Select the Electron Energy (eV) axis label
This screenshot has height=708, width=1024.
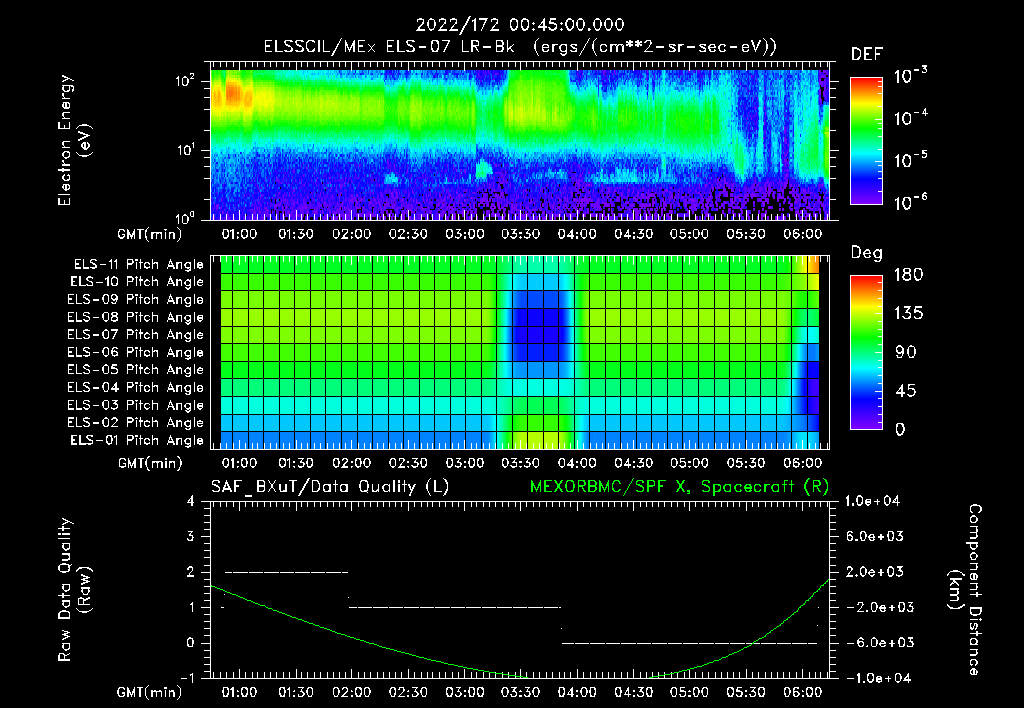[x=74, y=140]
